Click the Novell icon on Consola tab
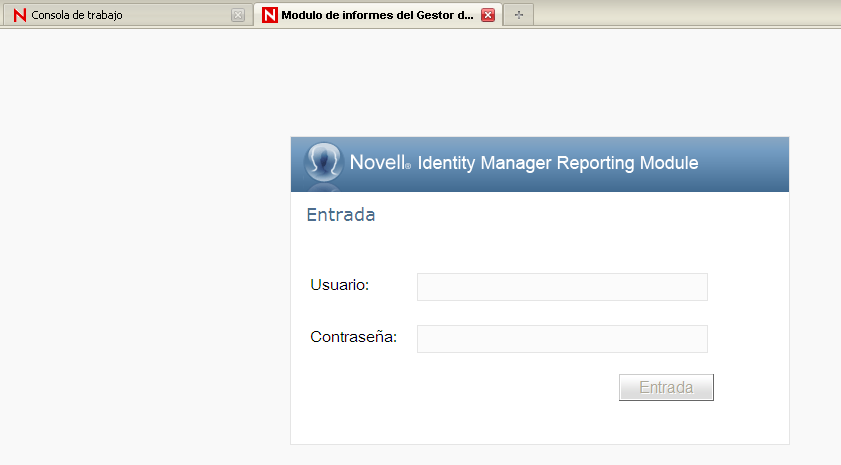The height and width of the screenshot is (465, 841). point(20,15)
